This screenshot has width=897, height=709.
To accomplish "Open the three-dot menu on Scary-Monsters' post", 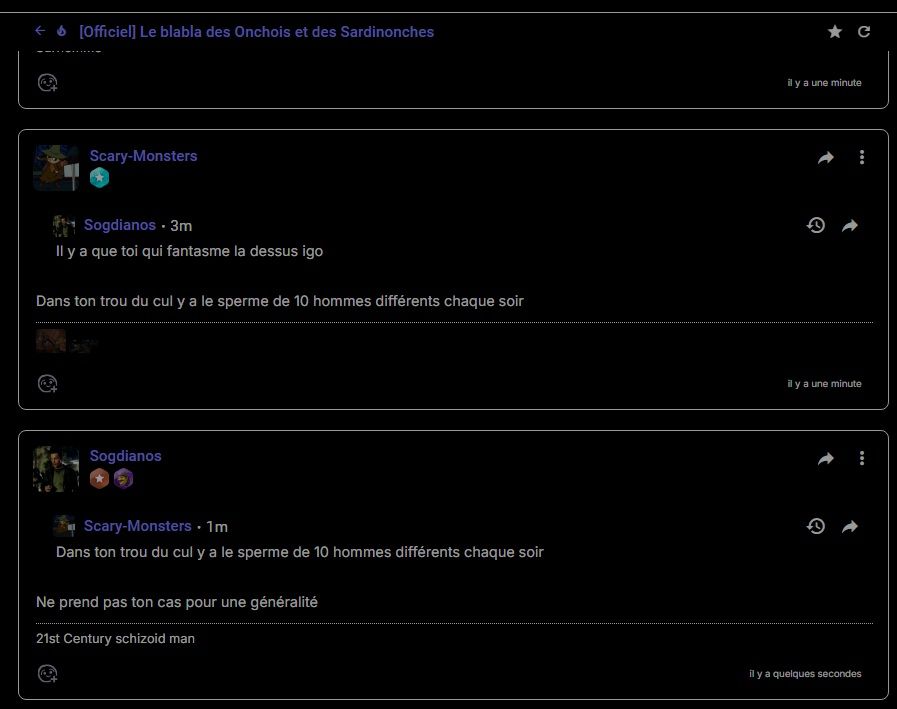I will coord(862,157).
